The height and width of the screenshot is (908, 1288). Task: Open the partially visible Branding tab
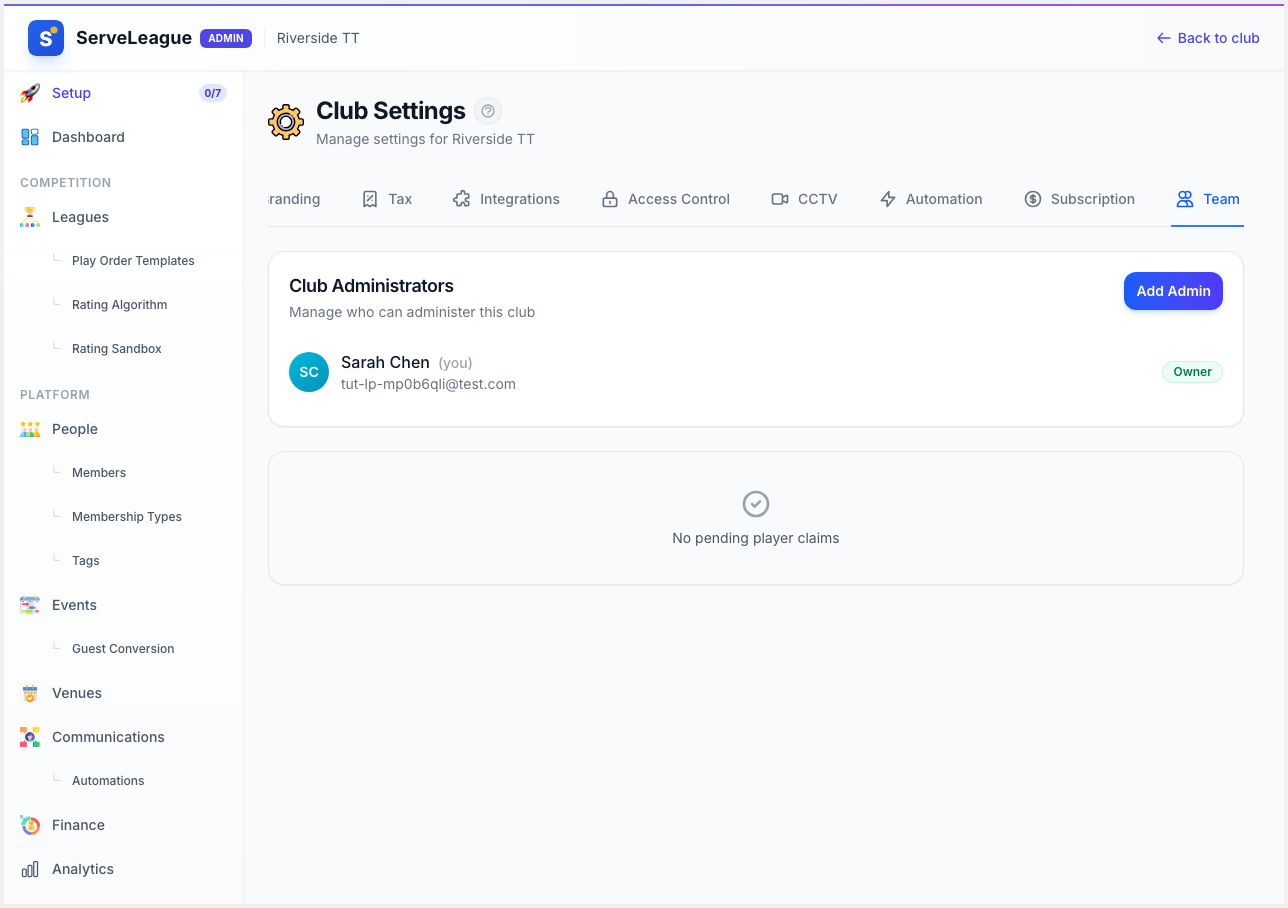294,199
